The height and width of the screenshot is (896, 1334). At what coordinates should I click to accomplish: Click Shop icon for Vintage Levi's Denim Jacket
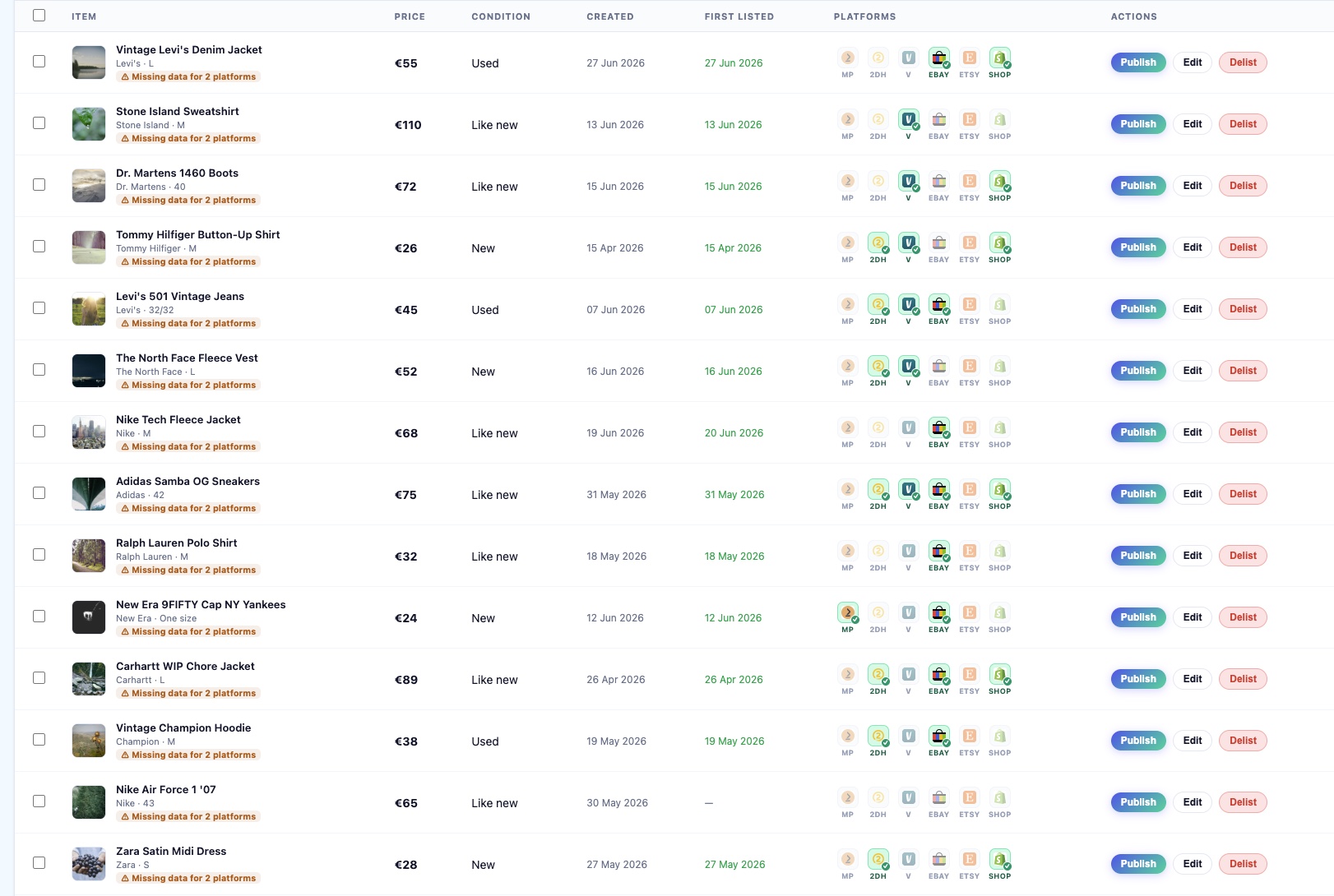tap(999, 58)
